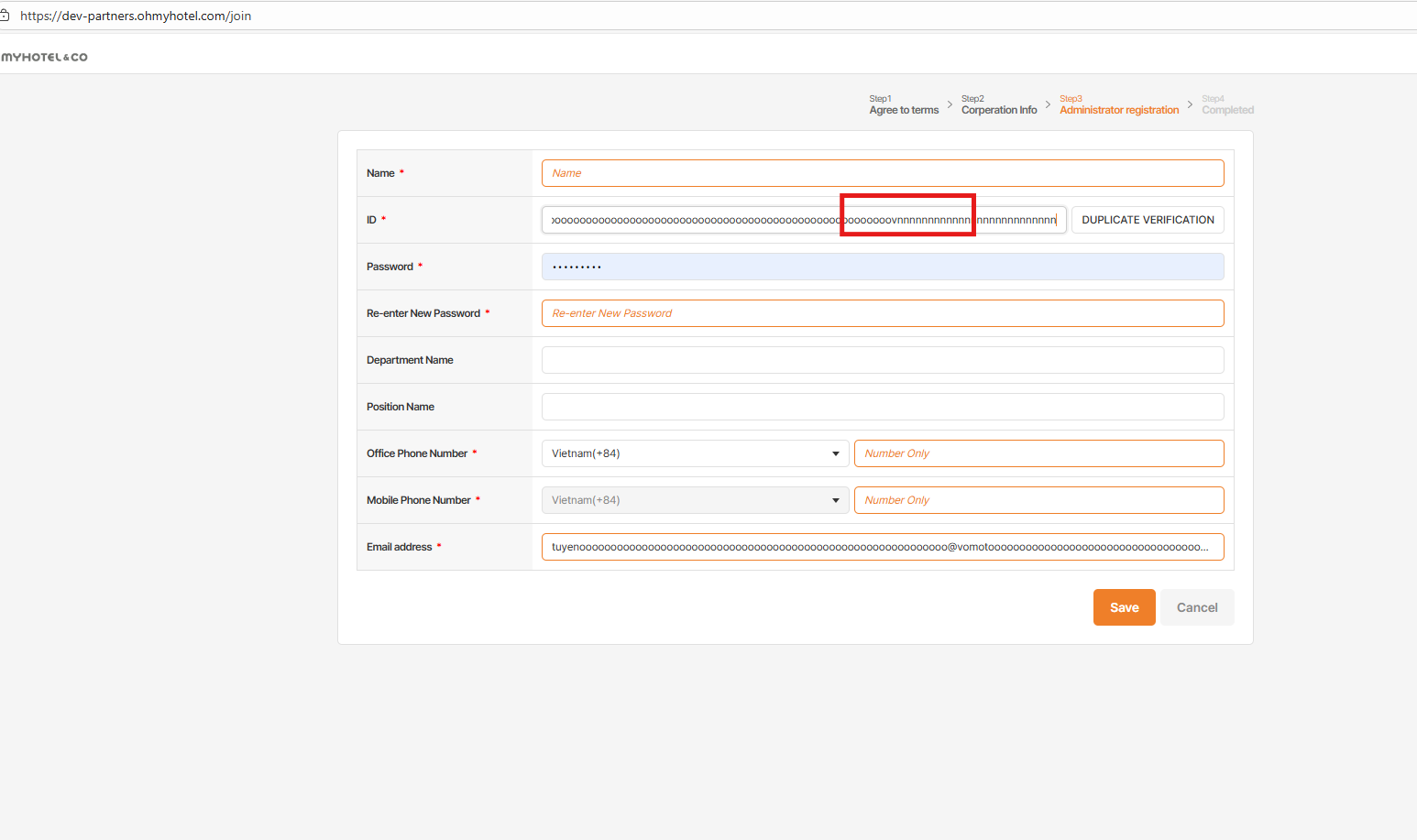The height and width of the screenshot is (840, 1417).
Task: Go to Step2 Corperation Info
Action: click(999, 105)
